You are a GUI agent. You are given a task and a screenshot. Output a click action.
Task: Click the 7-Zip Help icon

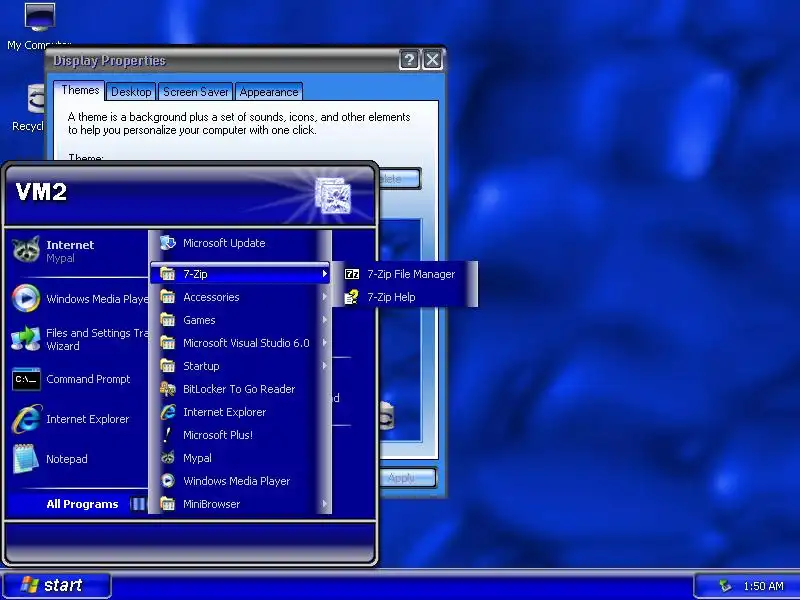pyautogui.click(x=352, y=297)
